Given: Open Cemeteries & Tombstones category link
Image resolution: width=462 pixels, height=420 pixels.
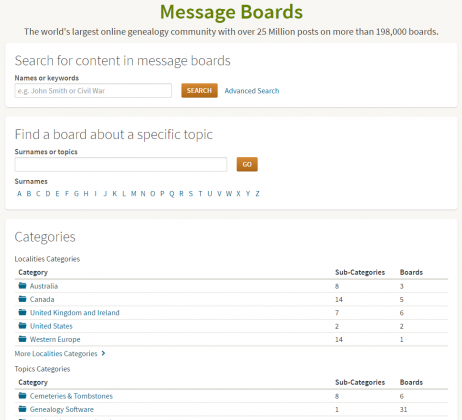Looking at the screenshot, I should pyautogui.click(x=71, y=396).
